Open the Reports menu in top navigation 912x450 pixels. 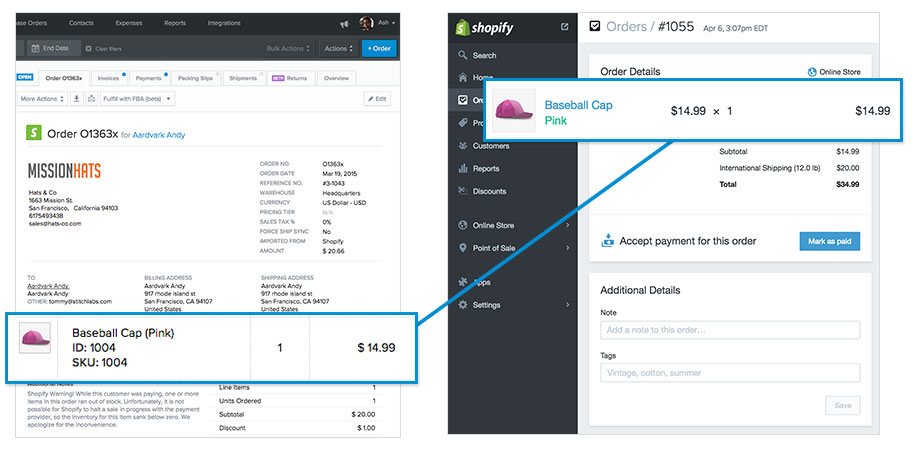coord(174,23)
